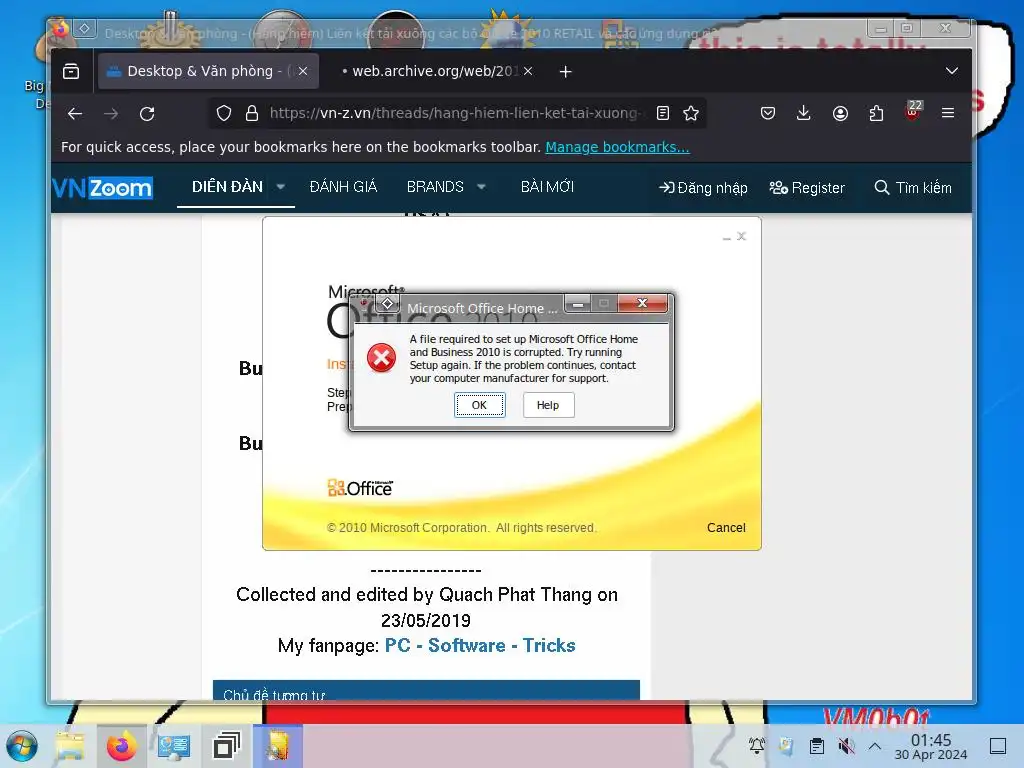
Task: Open the extensions puzzle icon
Action: [x=876, y=114]
